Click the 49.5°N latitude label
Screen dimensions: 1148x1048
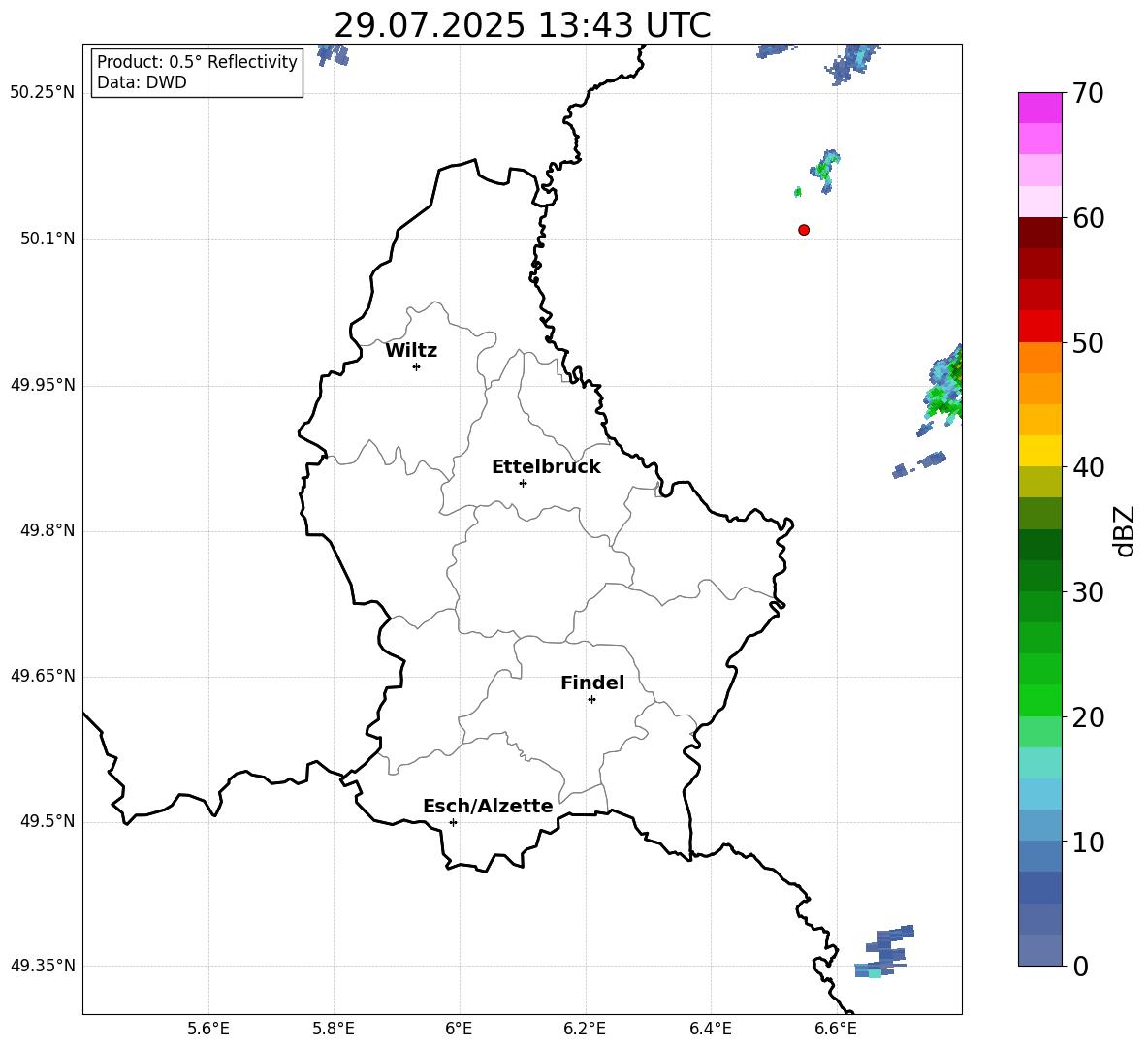[48, 821]
